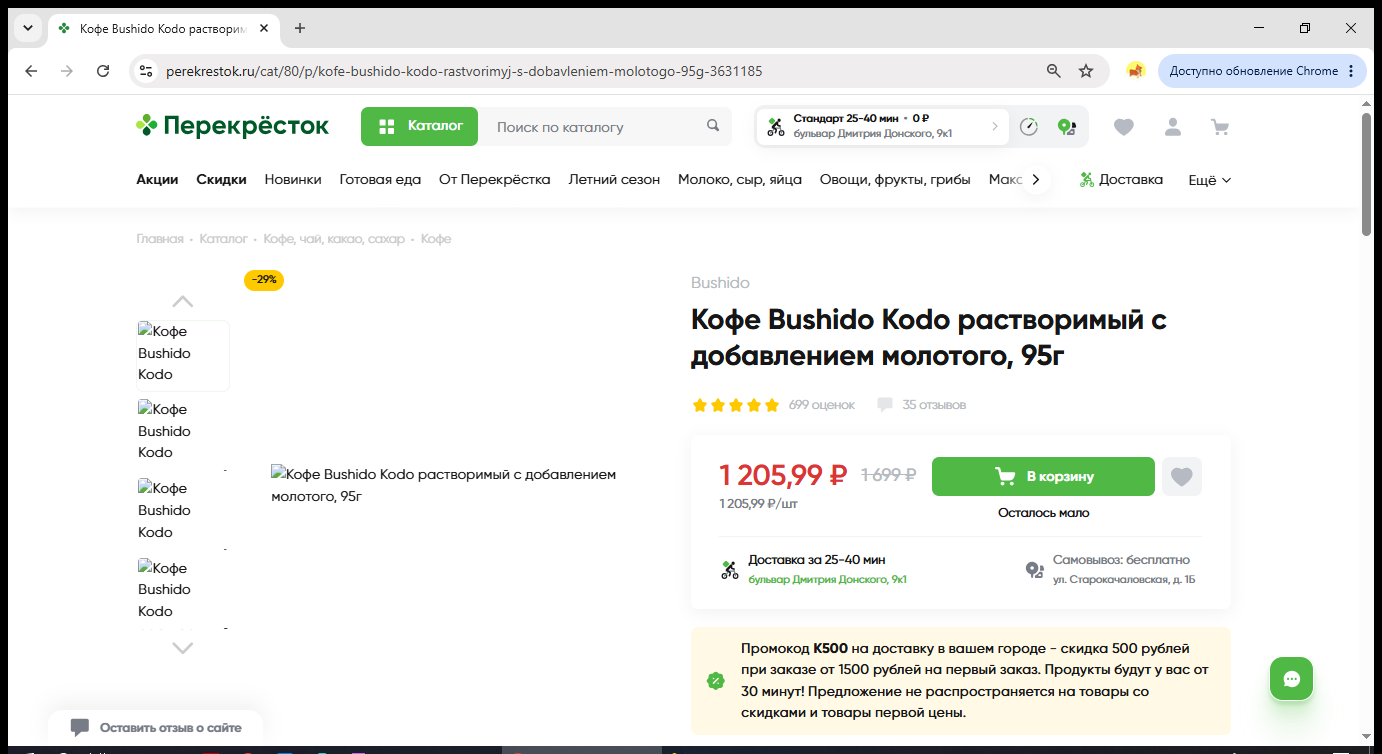Open the Bushido brand link
The height and width of the screenshot is (754, 1382).
tap(720, 283)
